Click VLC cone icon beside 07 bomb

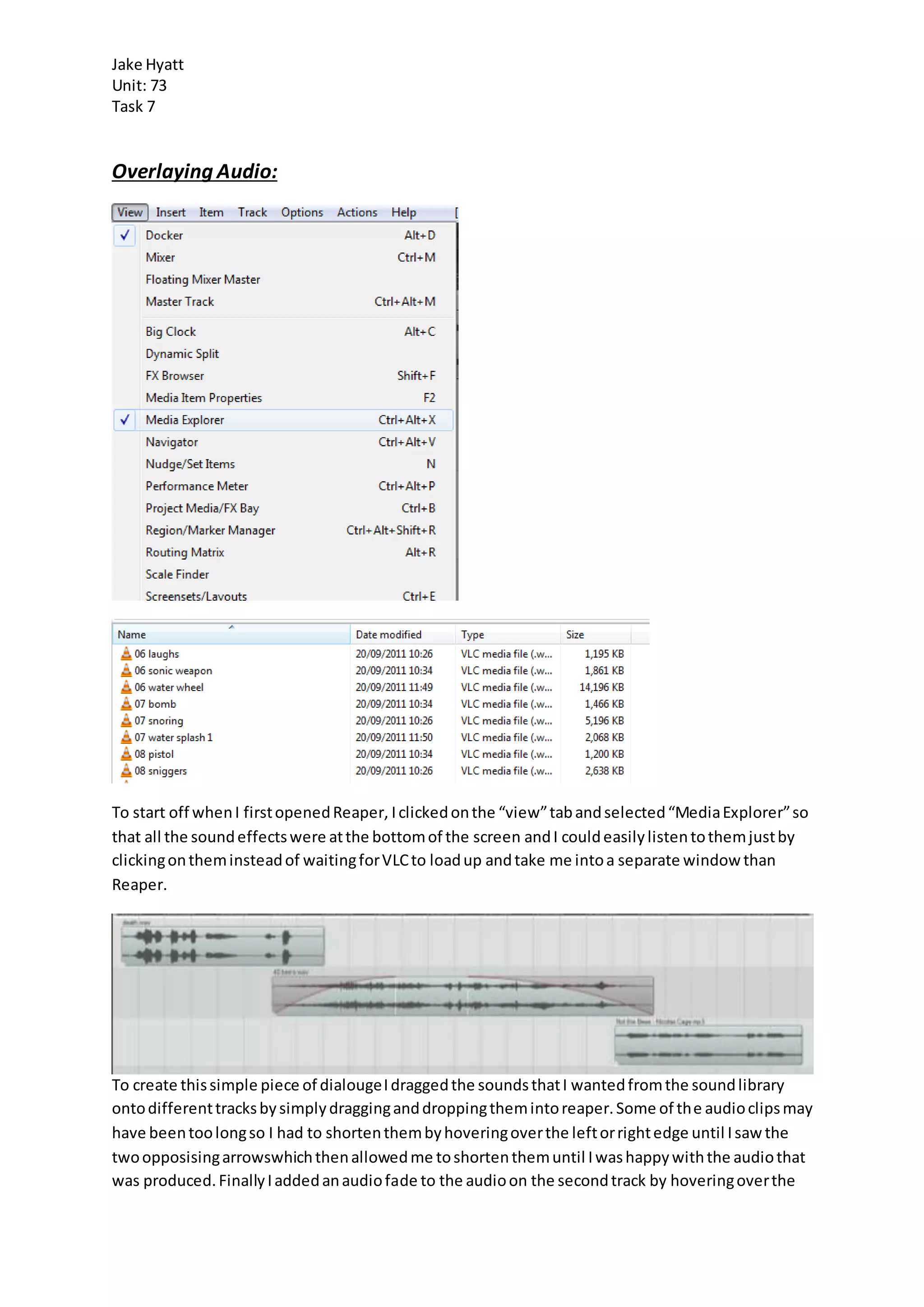(126, 704)
